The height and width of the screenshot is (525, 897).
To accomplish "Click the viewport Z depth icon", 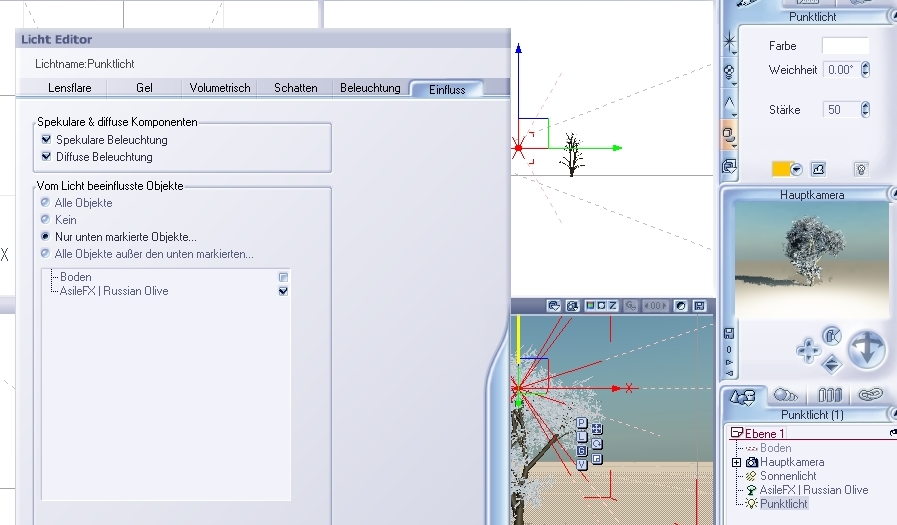I will (613, 306).
